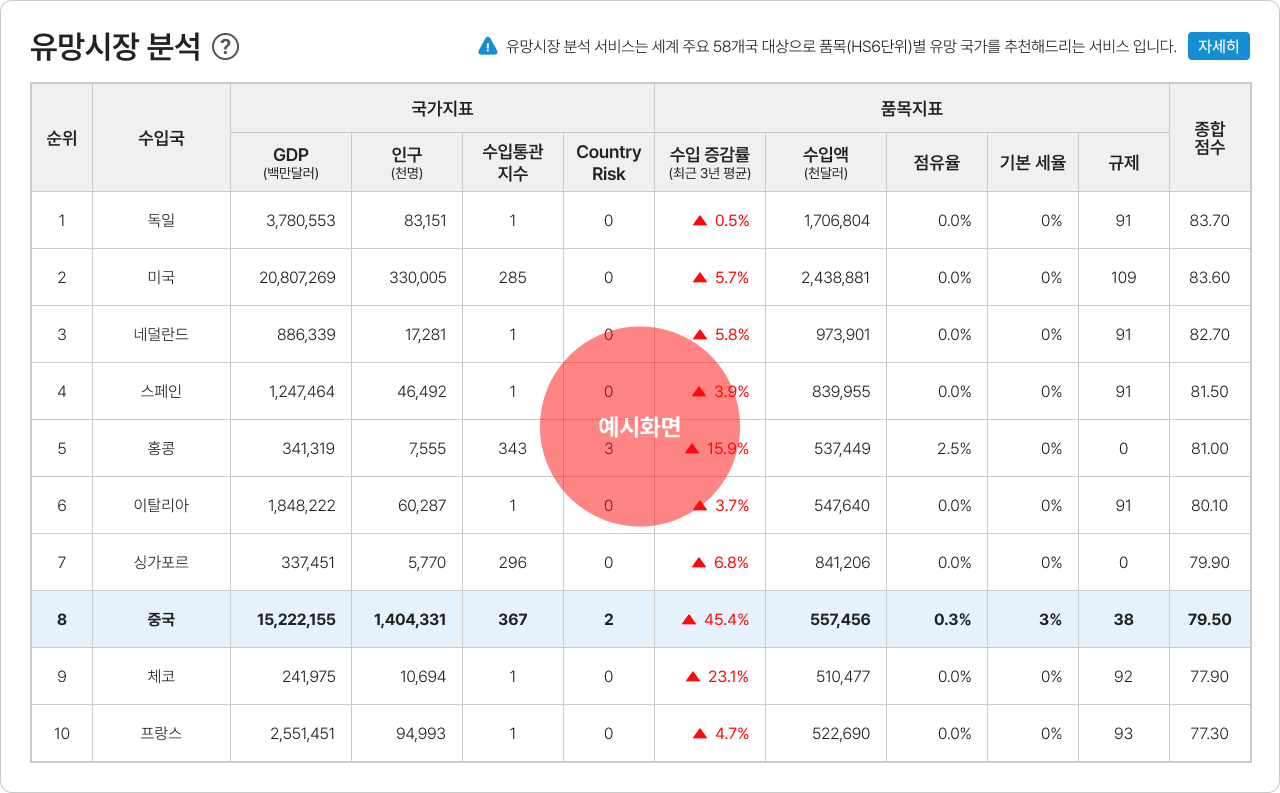
Task: Click the total score 83.70
Action: (x=1209, y=220)
